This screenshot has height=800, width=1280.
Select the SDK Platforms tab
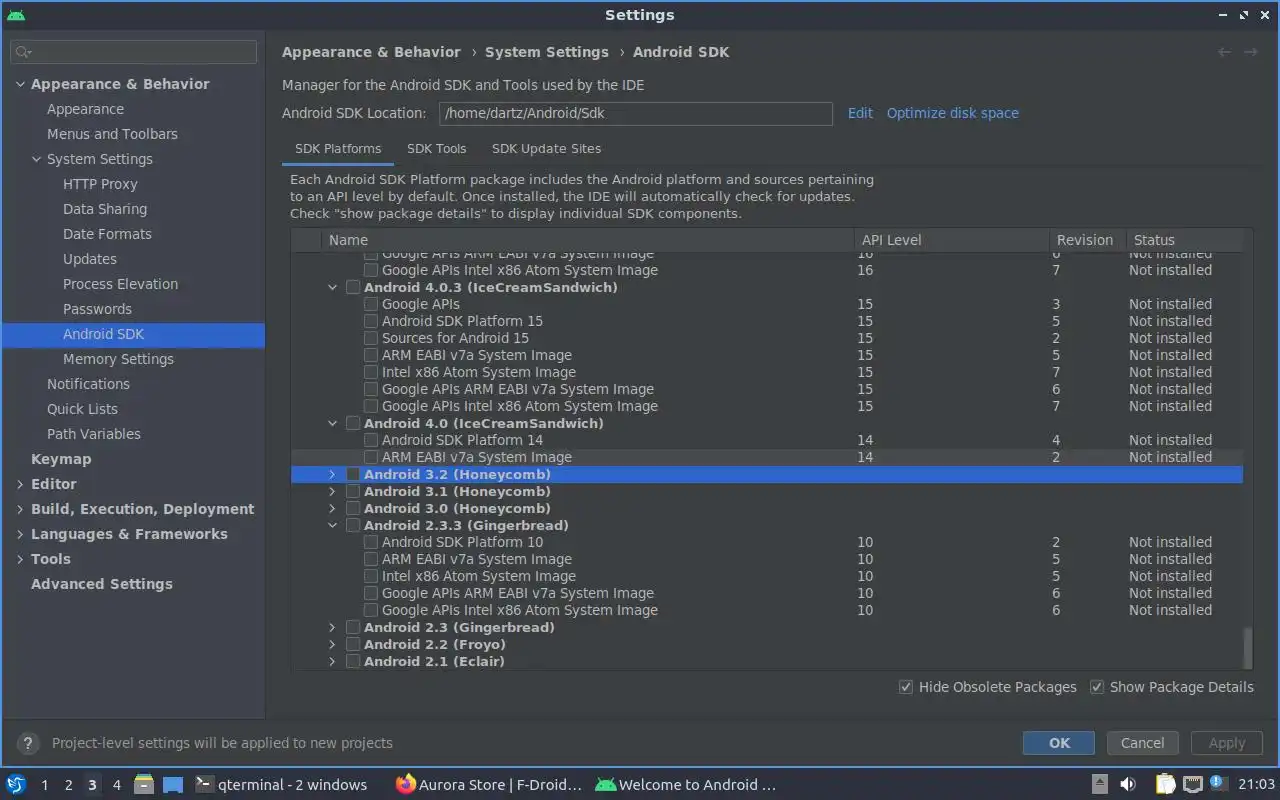(338, 148)
